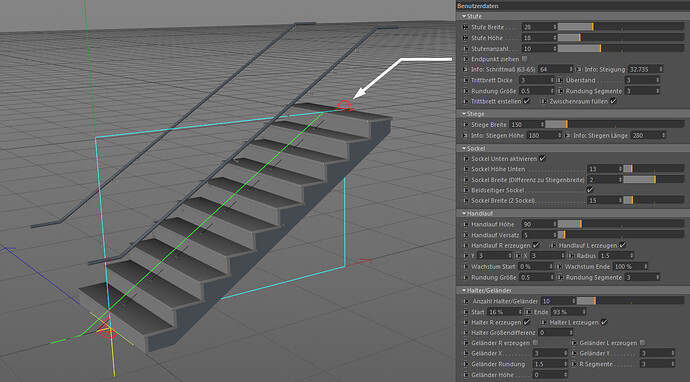Click stepper arrows on Handlauf Radius field
The image size is (690, 382).
click(632, 256)
